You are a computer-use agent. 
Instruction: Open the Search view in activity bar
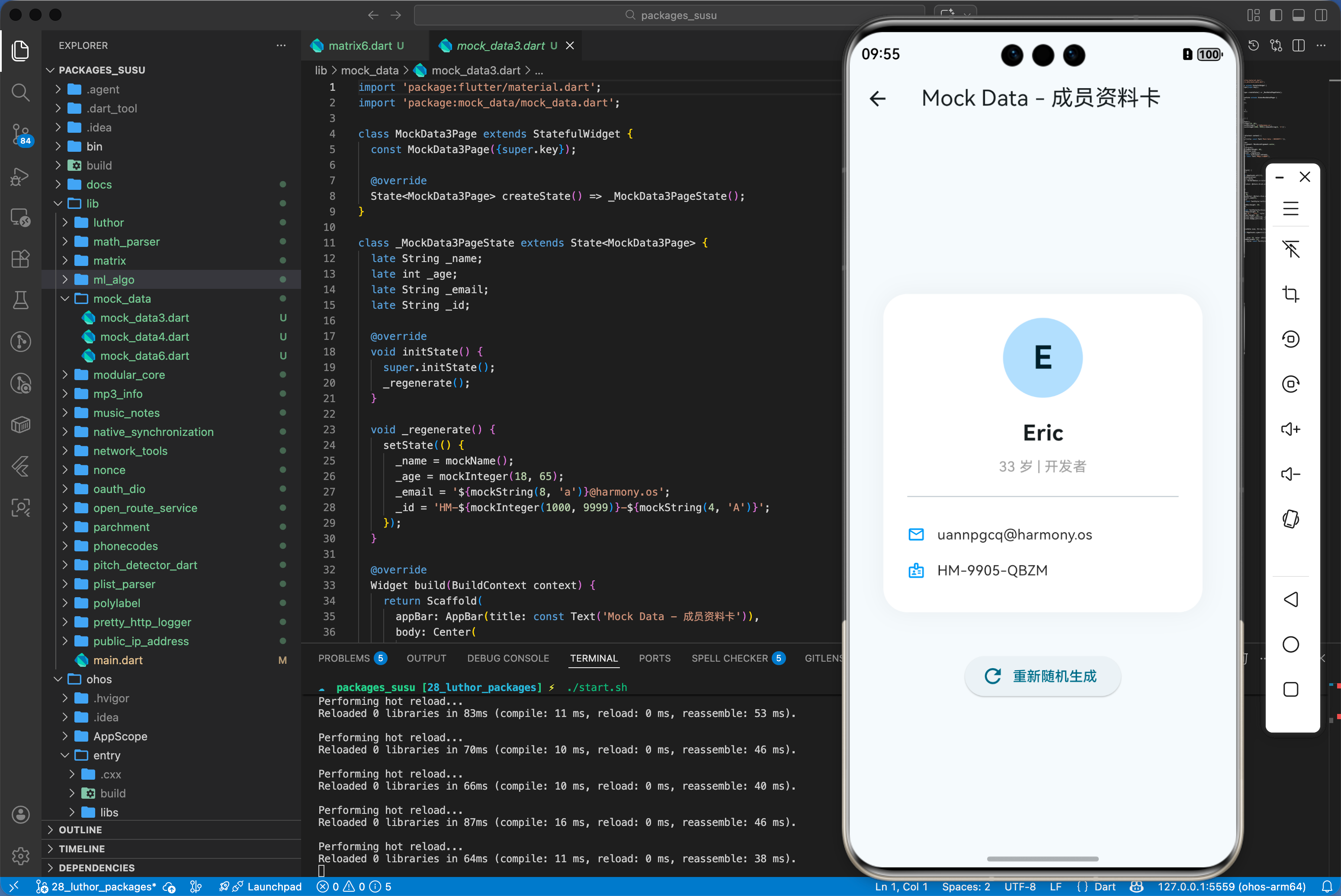21,92
